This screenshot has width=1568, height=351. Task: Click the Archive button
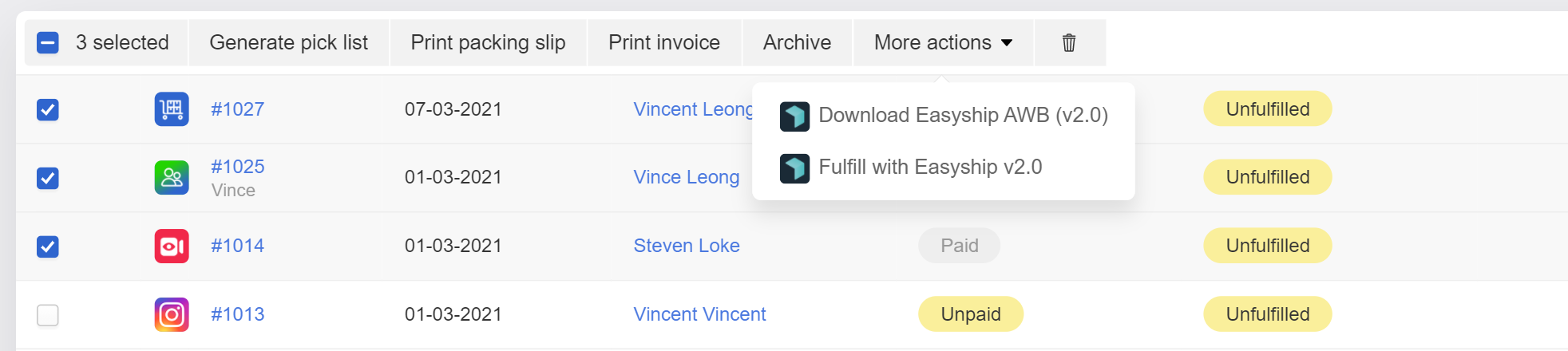pos(797,43)
